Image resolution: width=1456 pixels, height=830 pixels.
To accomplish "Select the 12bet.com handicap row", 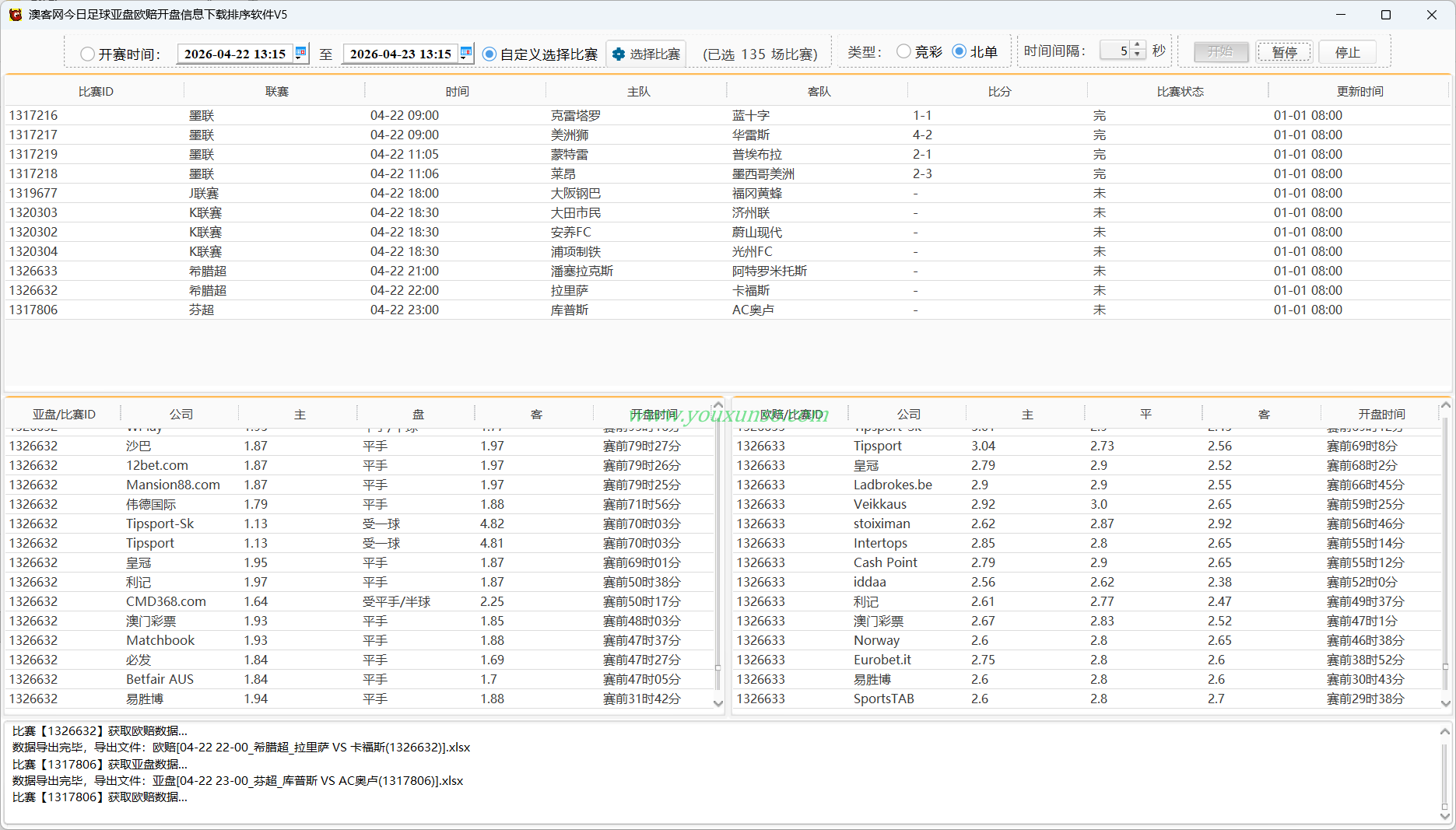I will tap(360, 465).
